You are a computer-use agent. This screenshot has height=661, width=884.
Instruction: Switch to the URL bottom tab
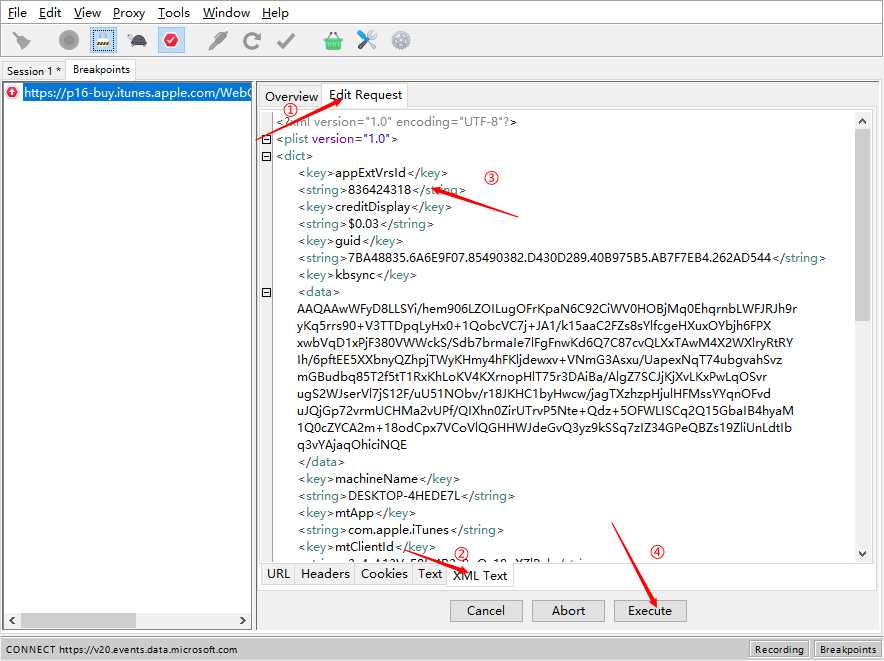(279, 574)
